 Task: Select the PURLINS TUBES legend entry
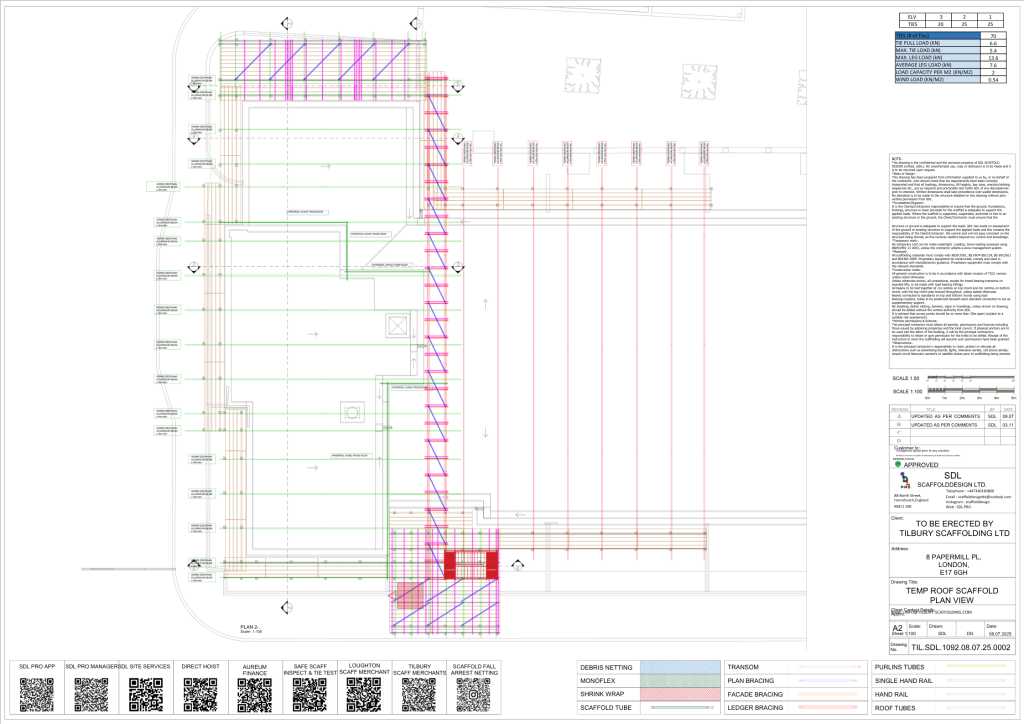point(944,667)
